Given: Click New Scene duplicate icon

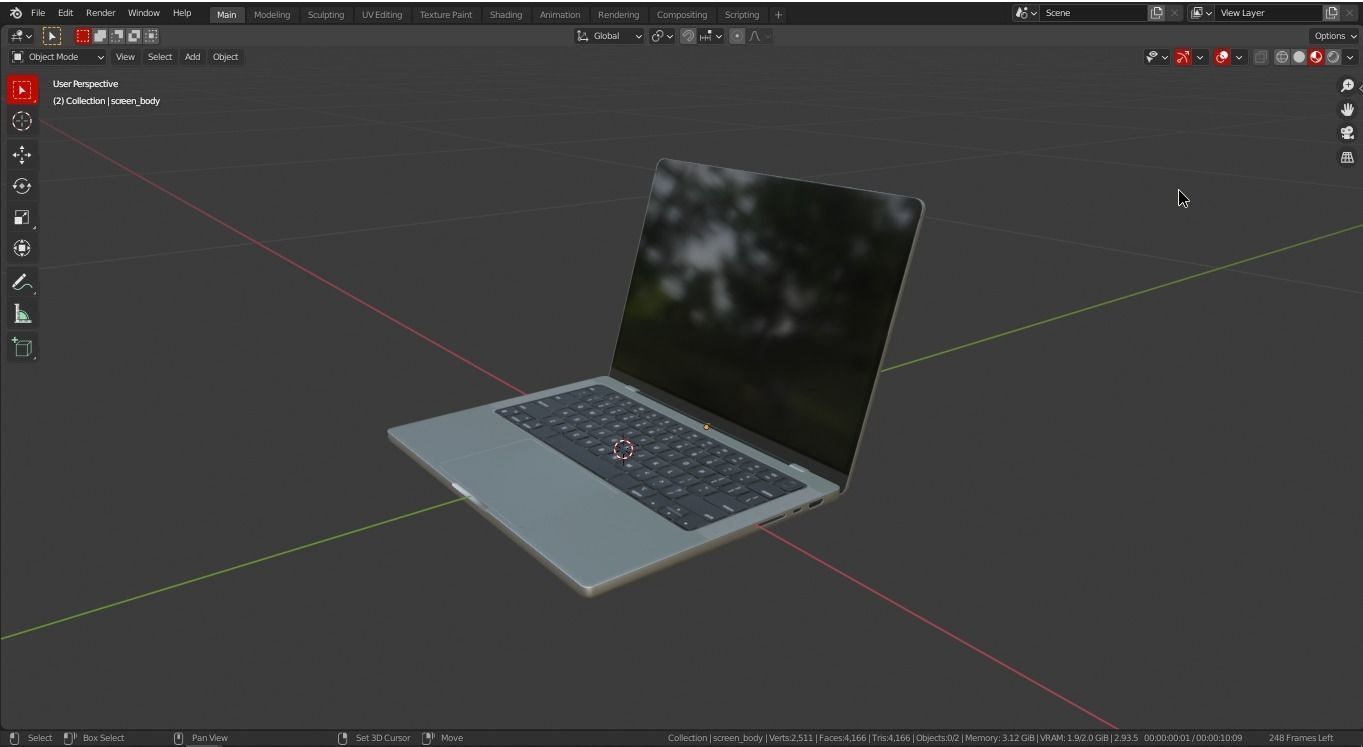Looking at the screenshot, I should pyautogui.click(x=1156, y=13).
